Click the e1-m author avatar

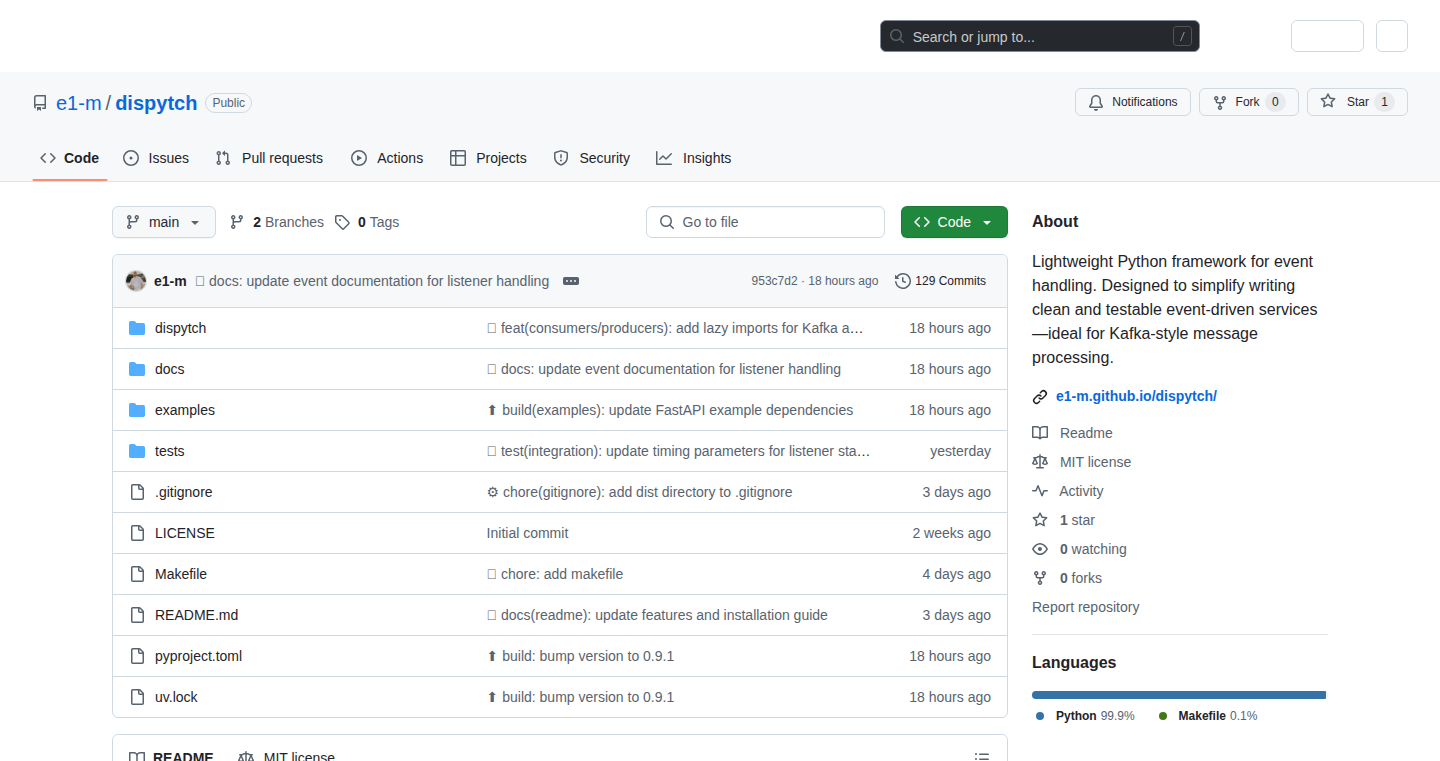click(x=136, y=281)
